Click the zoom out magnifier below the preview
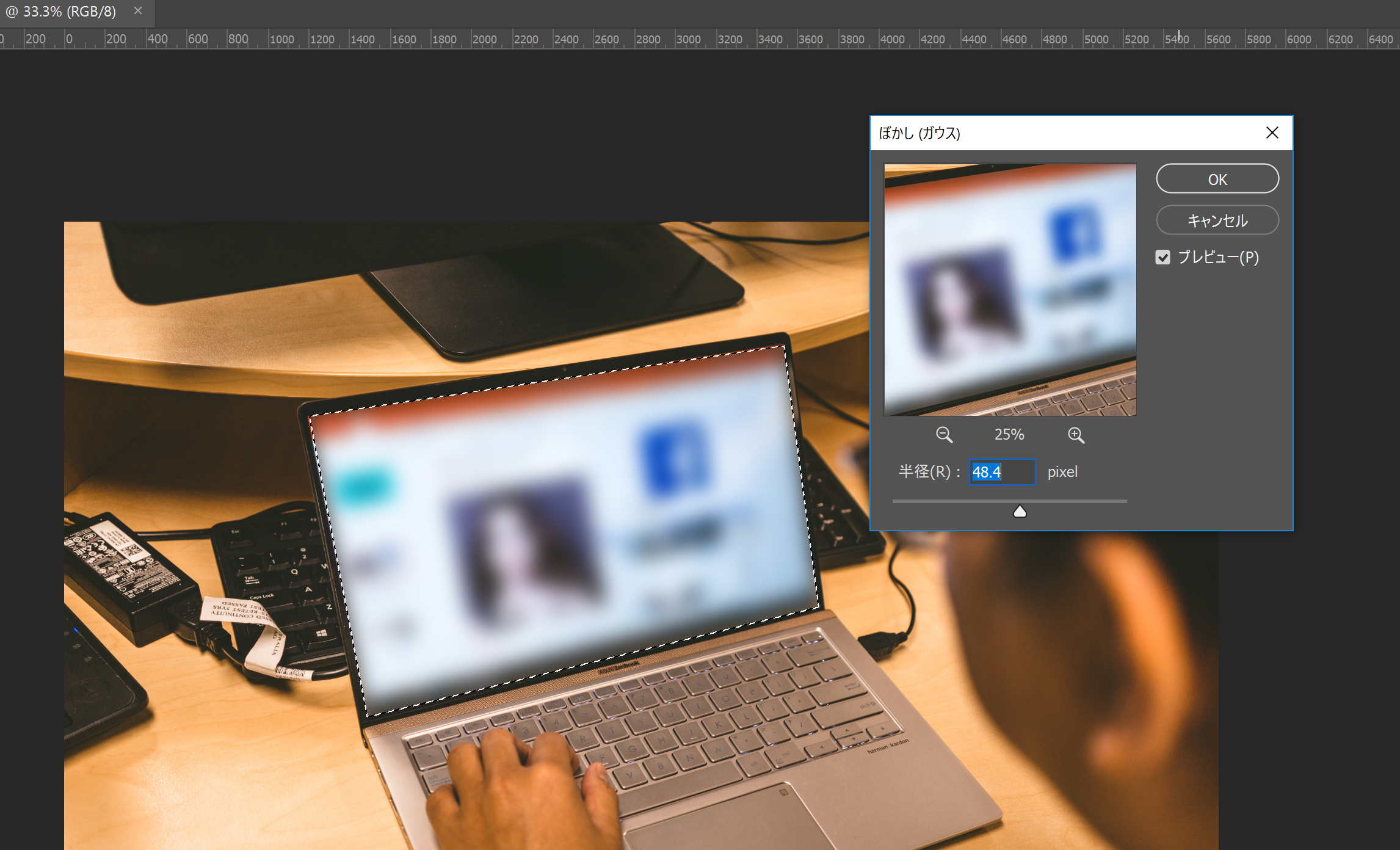The width and height of the screenshot is (1400, 850). pos(944,435)
